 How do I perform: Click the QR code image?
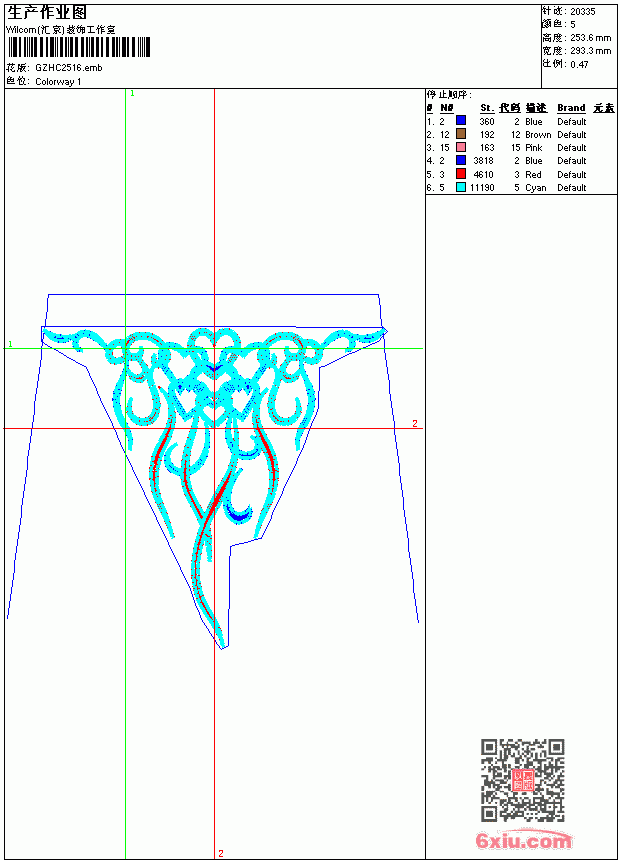tap(523, 780)
